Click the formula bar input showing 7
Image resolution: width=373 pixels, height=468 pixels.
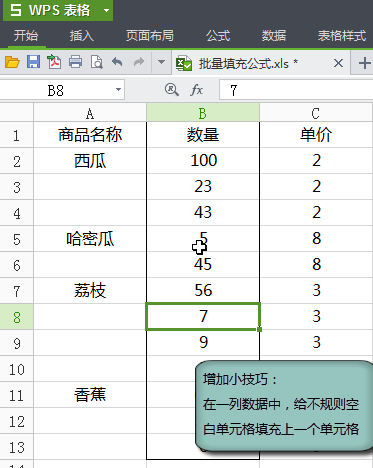coord(296,90)
